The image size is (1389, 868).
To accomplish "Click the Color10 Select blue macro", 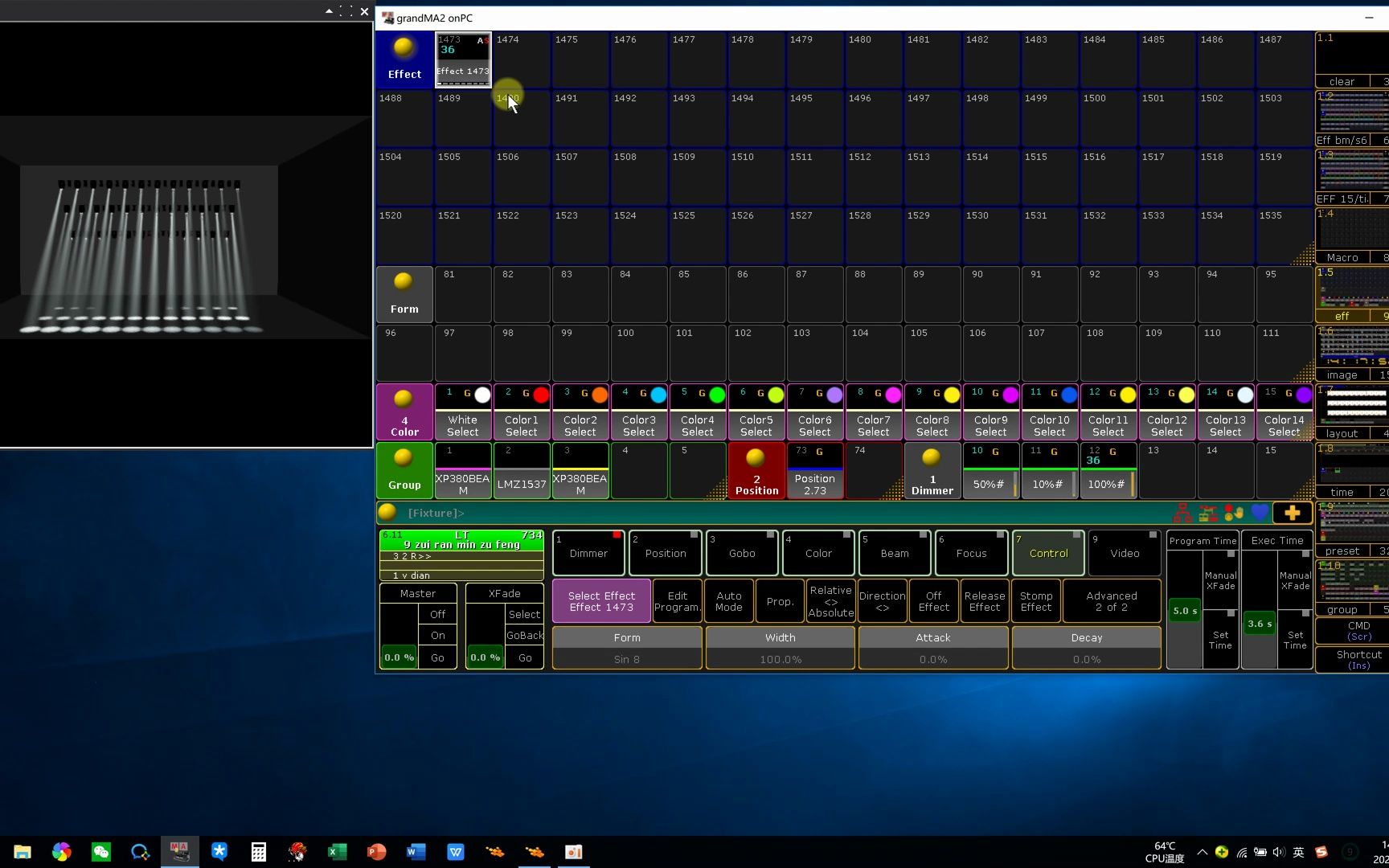I will pyautogui.click(x=1050, y=411).
